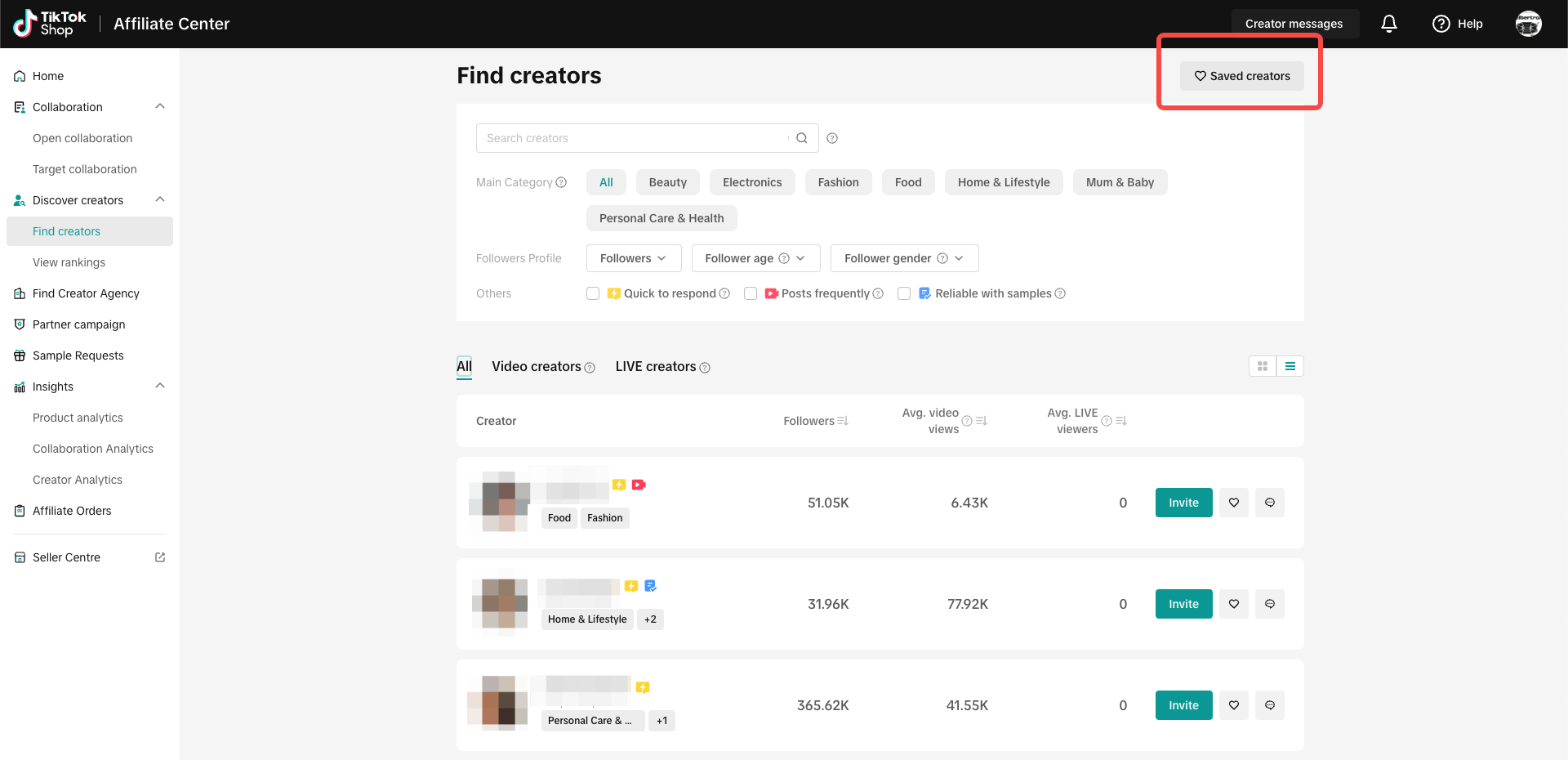
Task: Check the Posts frequently option
Action: [751, 293]
